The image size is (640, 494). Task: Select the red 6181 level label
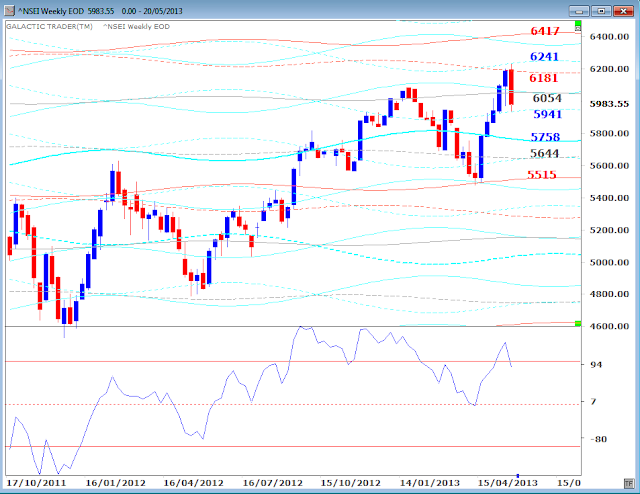pyautogui.click(x=544, y=78)
